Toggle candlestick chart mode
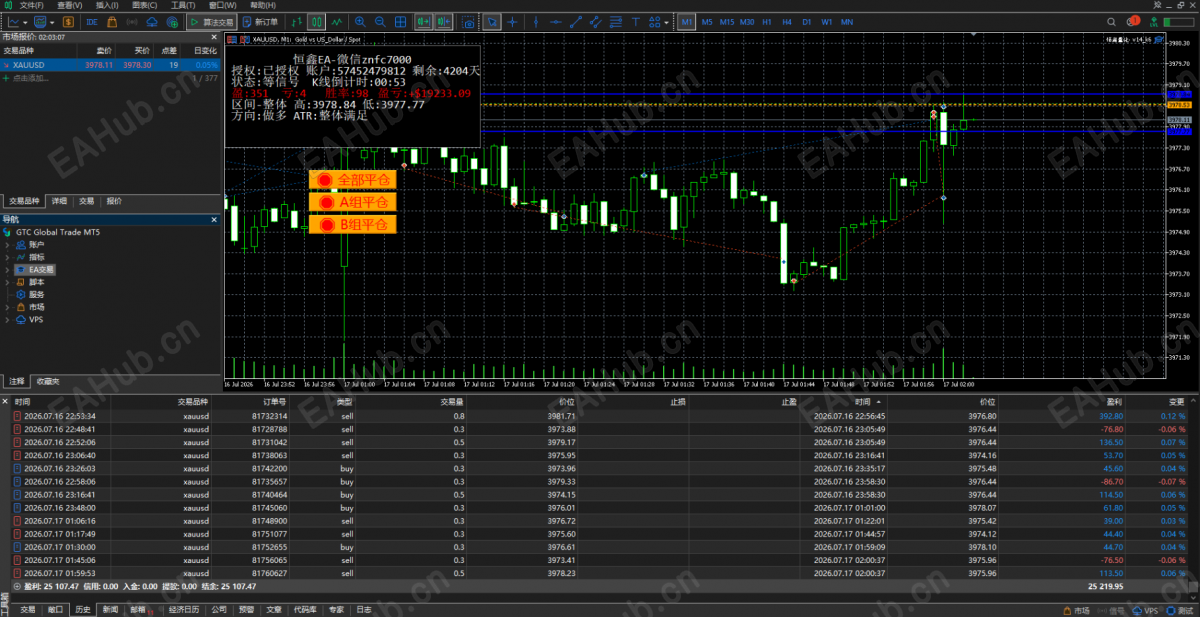1200x617 pixels. [x=316, y=21]
